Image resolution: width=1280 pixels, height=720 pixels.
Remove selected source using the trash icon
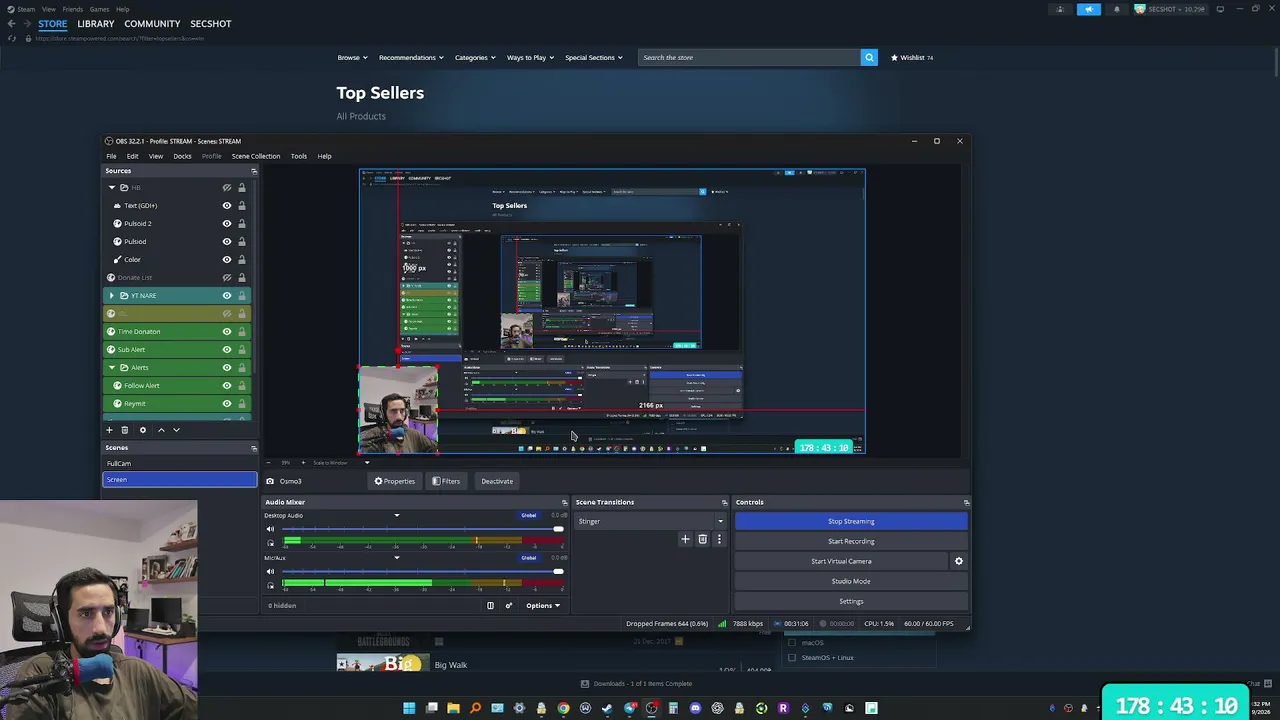tap(125, 430)
